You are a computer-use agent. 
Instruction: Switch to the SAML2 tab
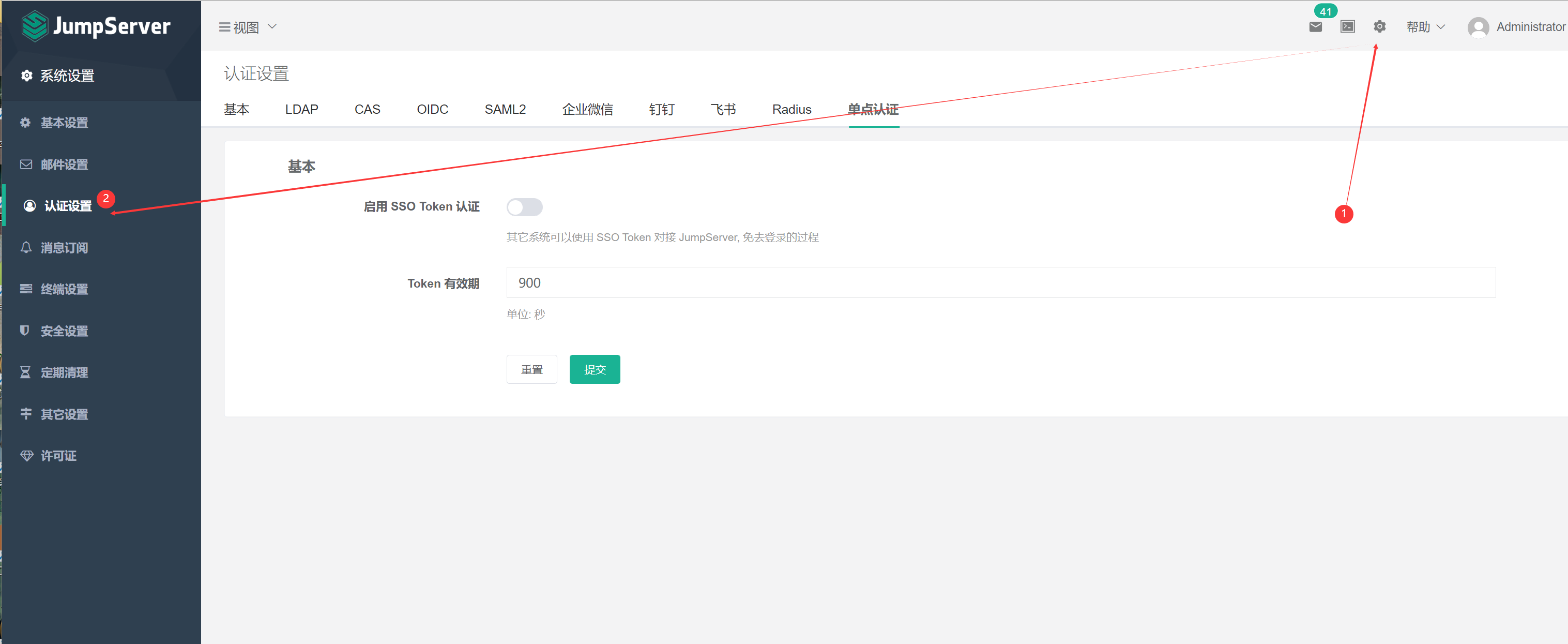[505, 109]
